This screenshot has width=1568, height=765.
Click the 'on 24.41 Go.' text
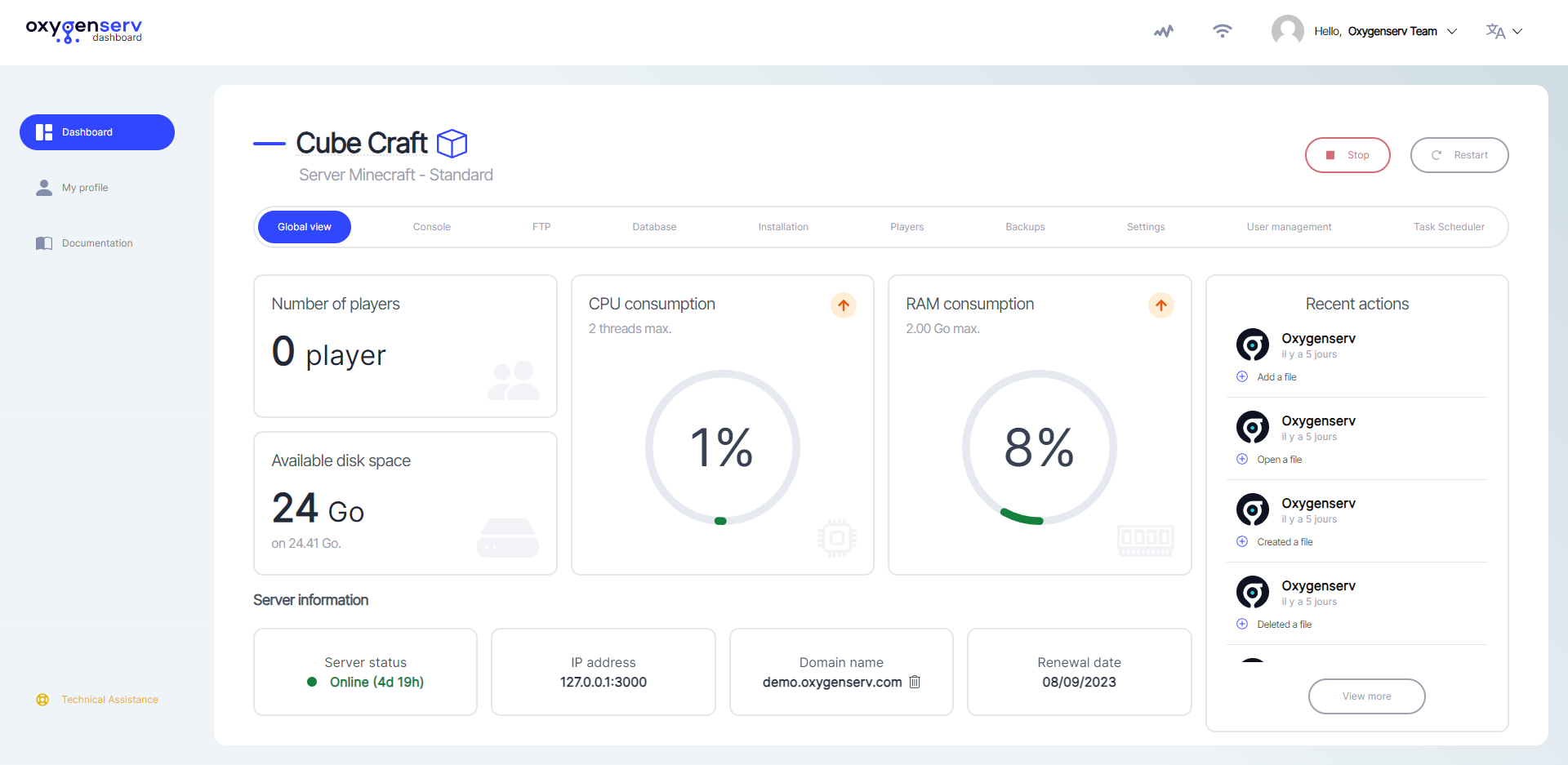click(306, 544)
